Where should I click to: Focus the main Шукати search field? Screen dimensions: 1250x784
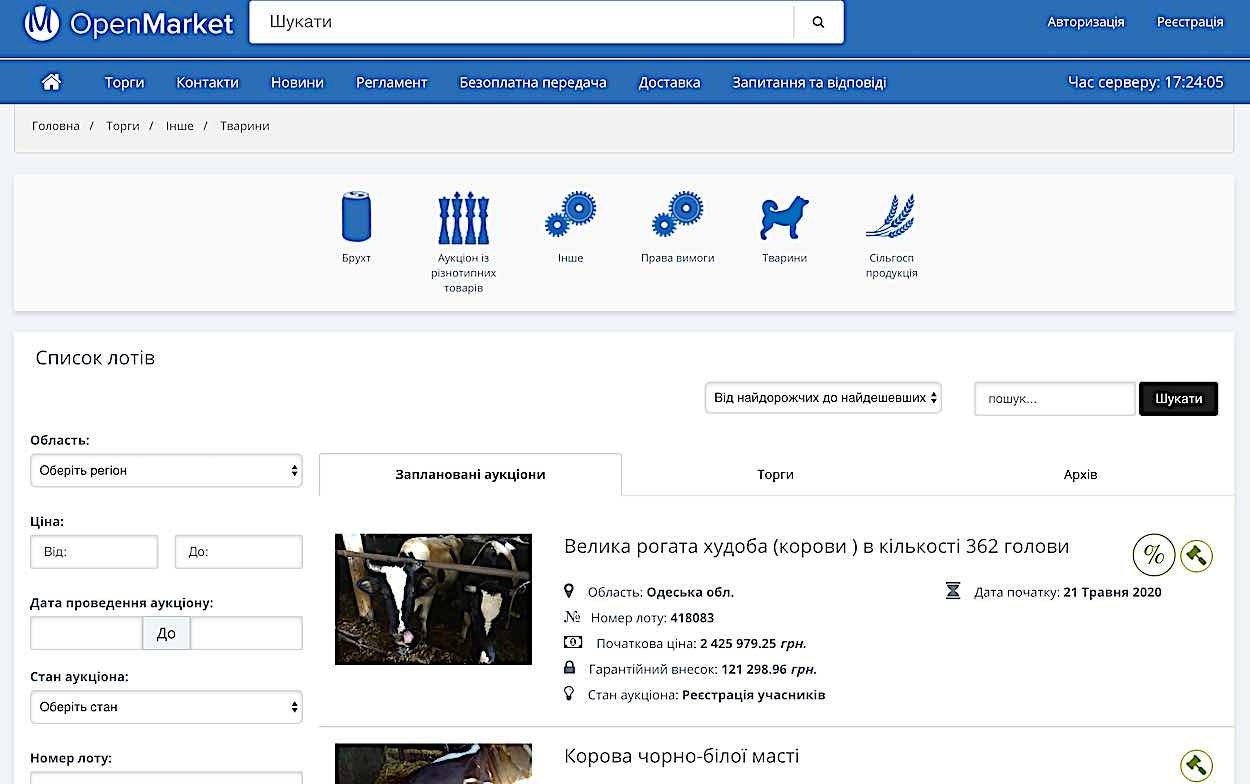point(521,22)
